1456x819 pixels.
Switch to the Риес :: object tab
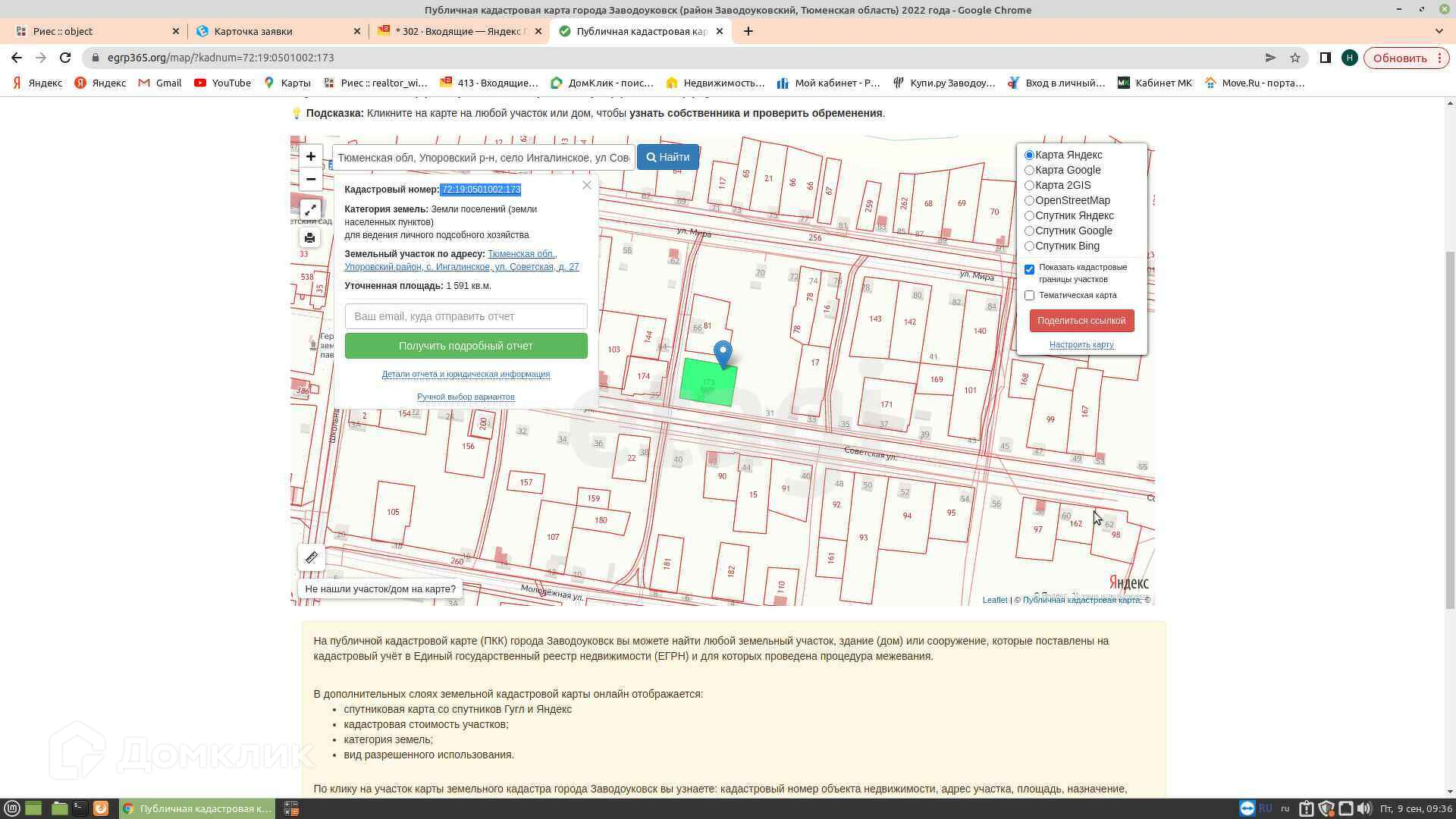coord(97,31)
